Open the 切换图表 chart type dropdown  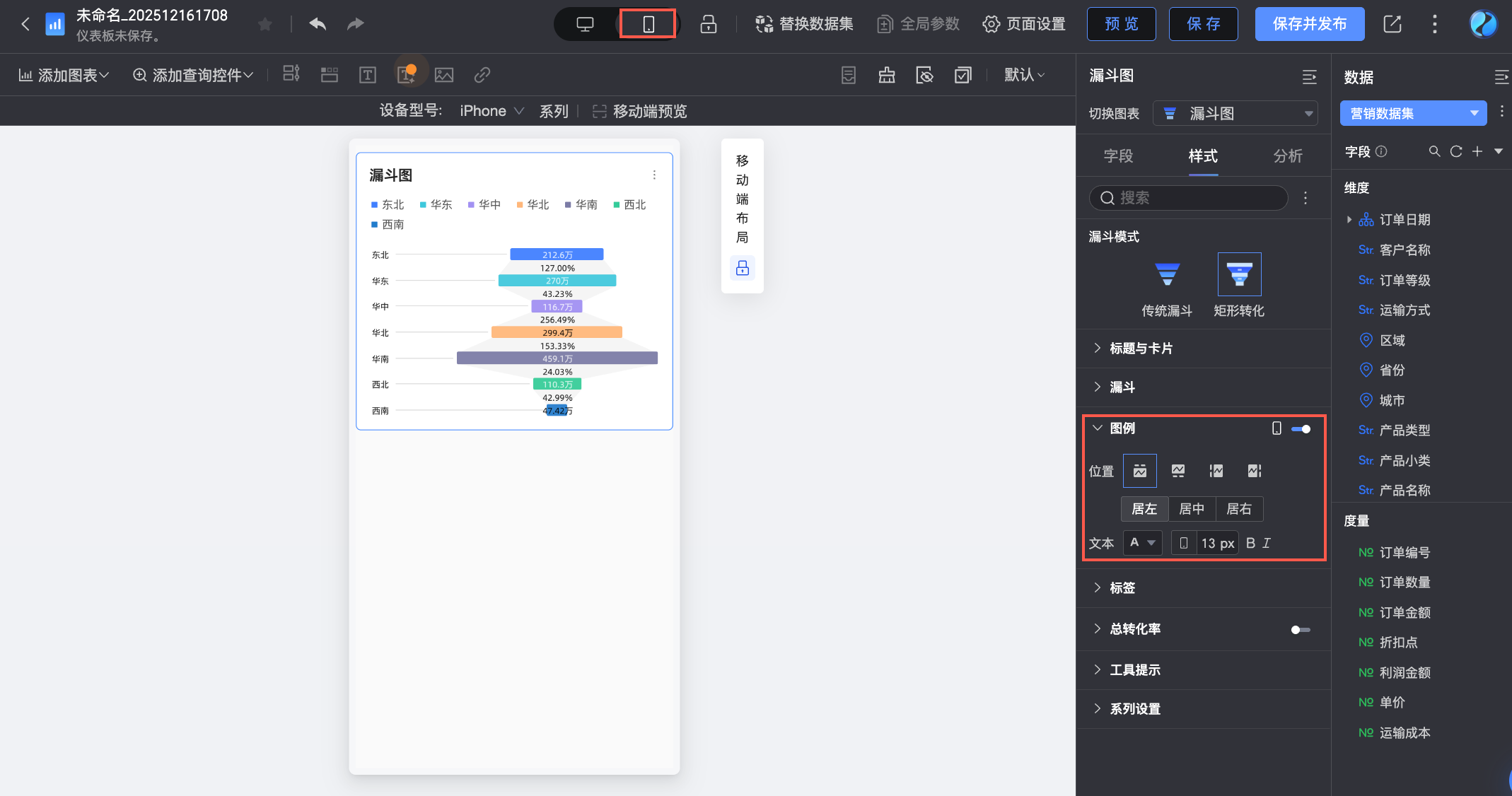pos(1235,113)
